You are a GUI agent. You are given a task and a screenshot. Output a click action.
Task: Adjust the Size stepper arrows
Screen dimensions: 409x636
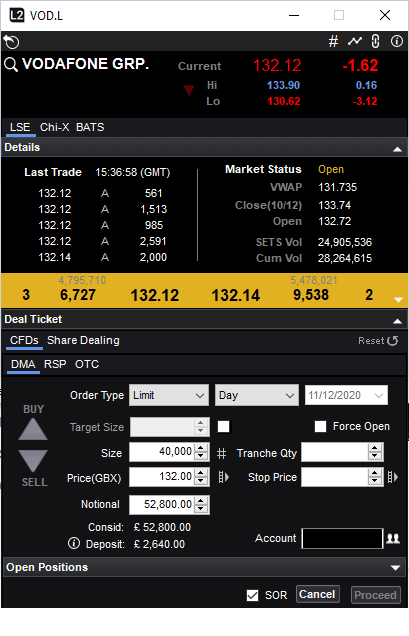coord(201,451)
